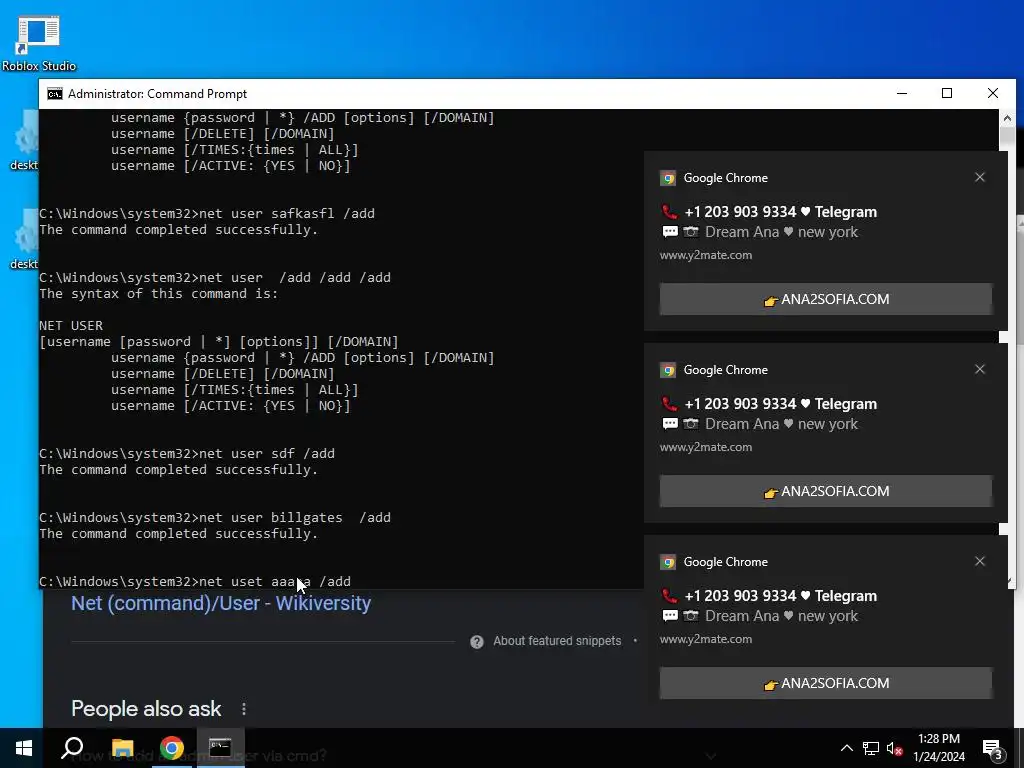Dismiss the middle Chrome notification
Image resolution: width=1024 pixels, height=768 pixels.
(980, 369)
